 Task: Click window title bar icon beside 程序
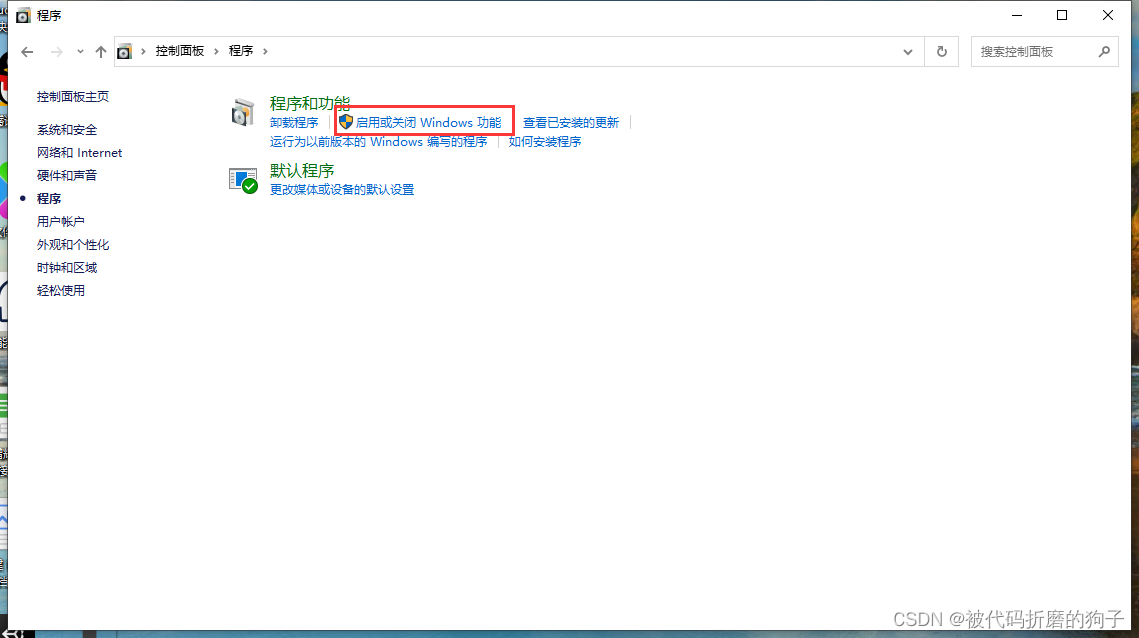click(x=23, y=15)
